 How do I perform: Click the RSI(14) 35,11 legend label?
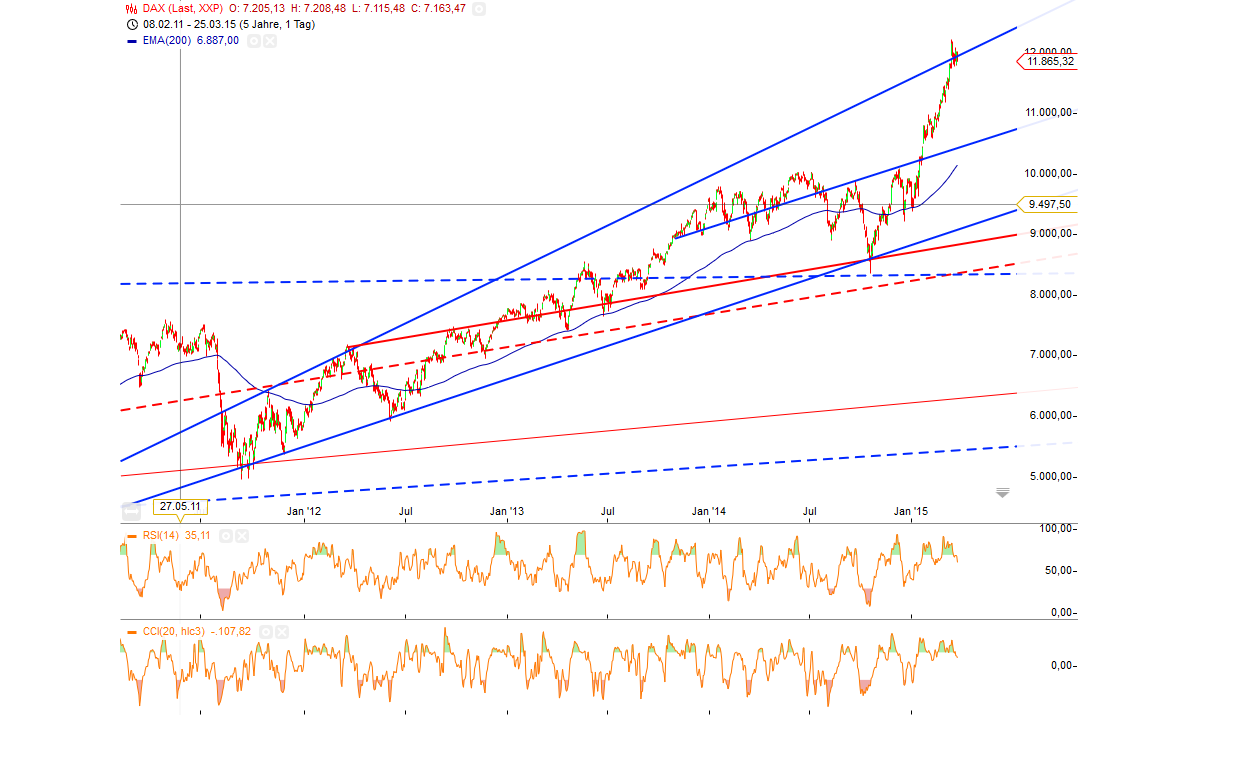tap(175, 536)
